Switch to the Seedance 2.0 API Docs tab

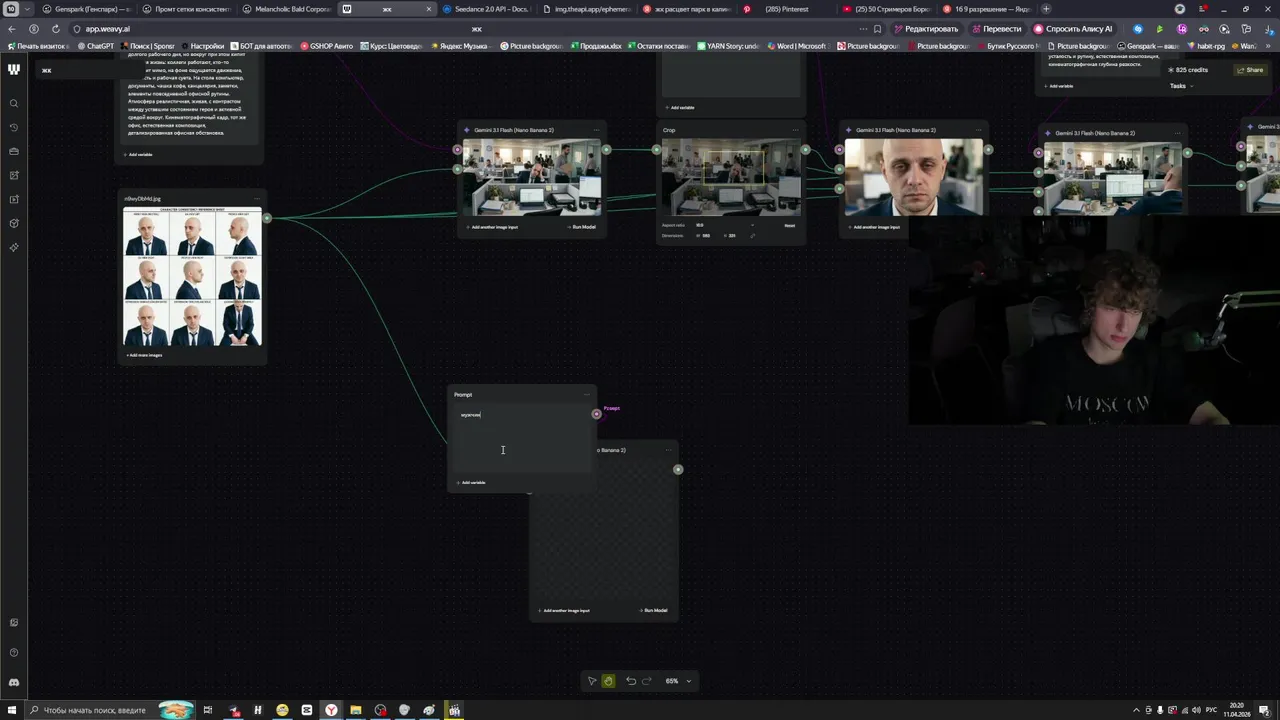pyautogui.click(x=487, y=9)
